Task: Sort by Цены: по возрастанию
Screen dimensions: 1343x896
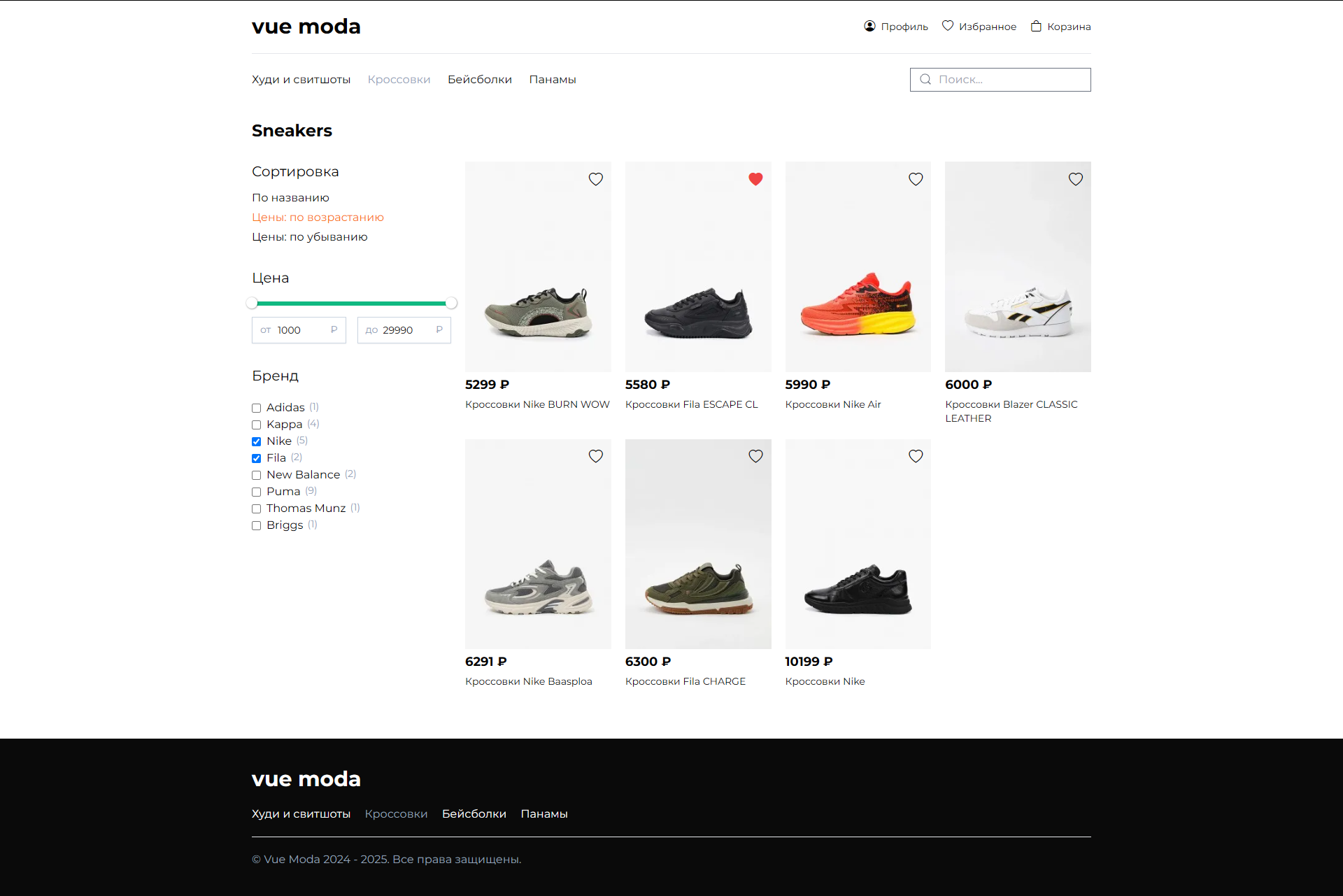Action: 318,218
